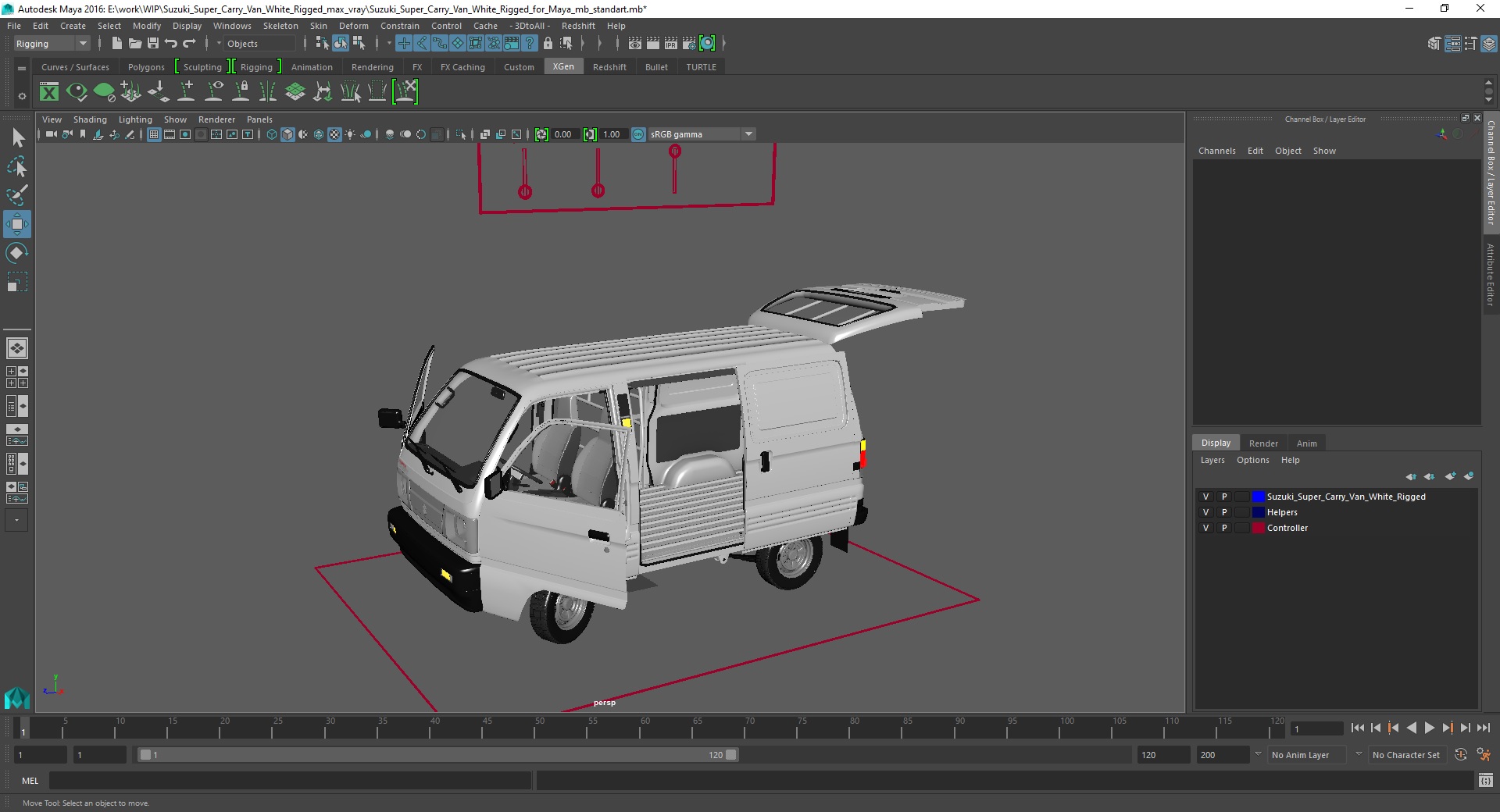Activate the Lasso select tool

(x=17, y=166)
